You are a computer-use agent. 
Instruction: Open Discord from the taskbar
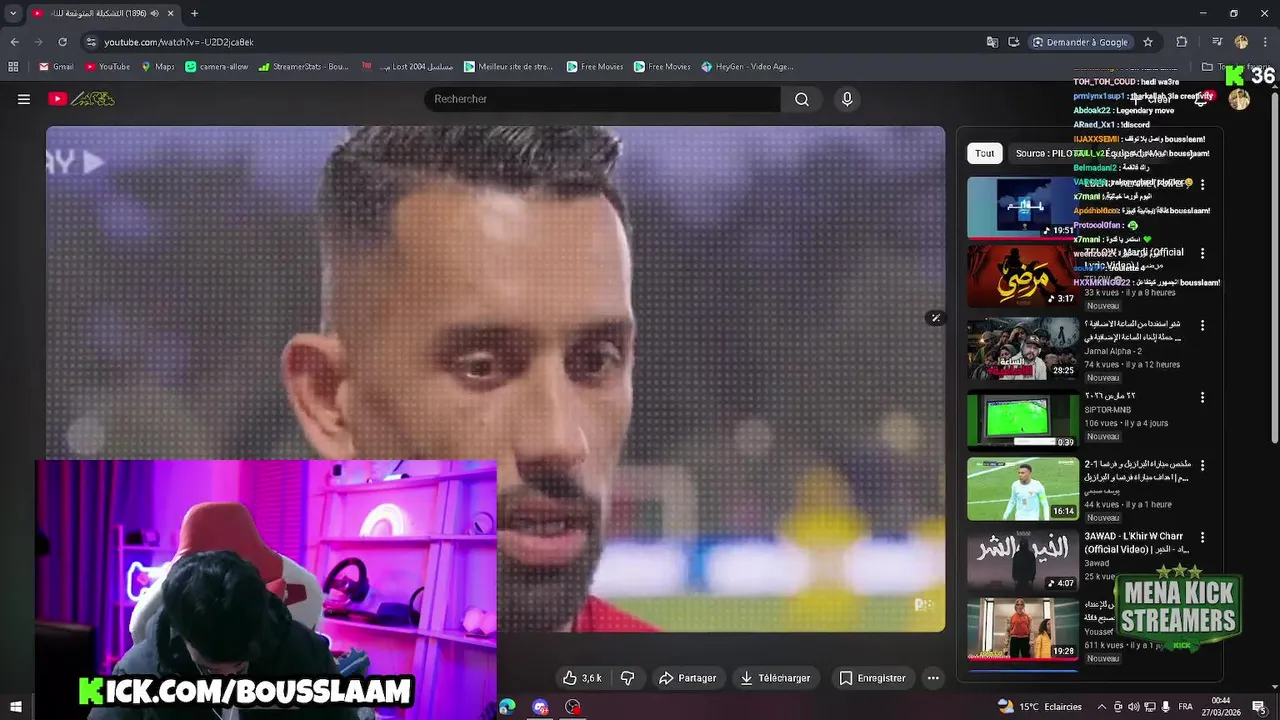541,707
